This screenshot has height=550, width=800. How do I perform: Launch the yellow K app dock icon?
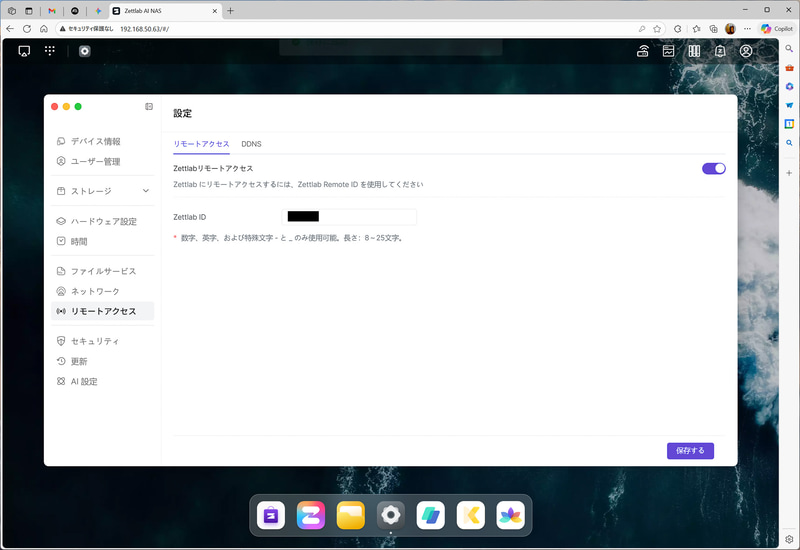[x=470, y=515]
